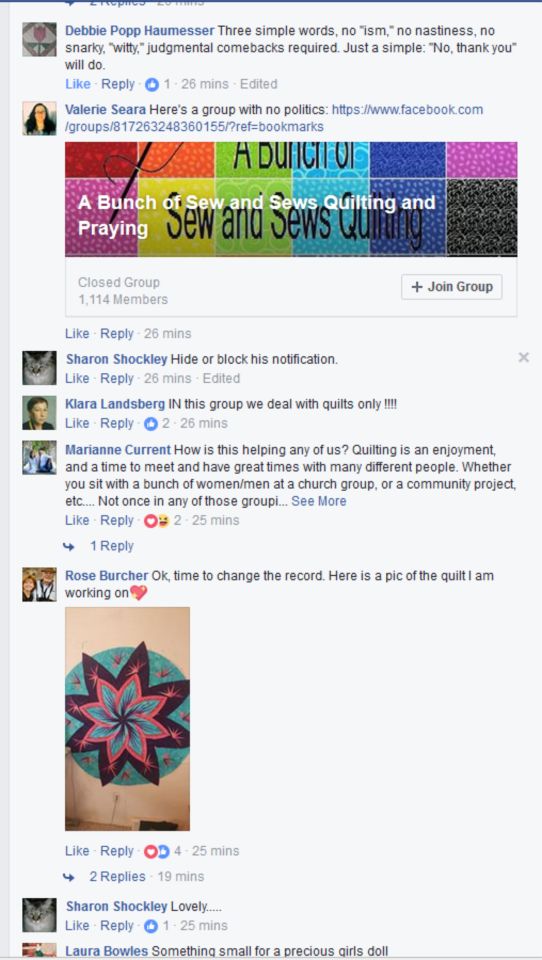The width and height of the screenshot is (542, 960).
Task: Hide Sharon Shockley's comment with the X
Action: (523, 358)
